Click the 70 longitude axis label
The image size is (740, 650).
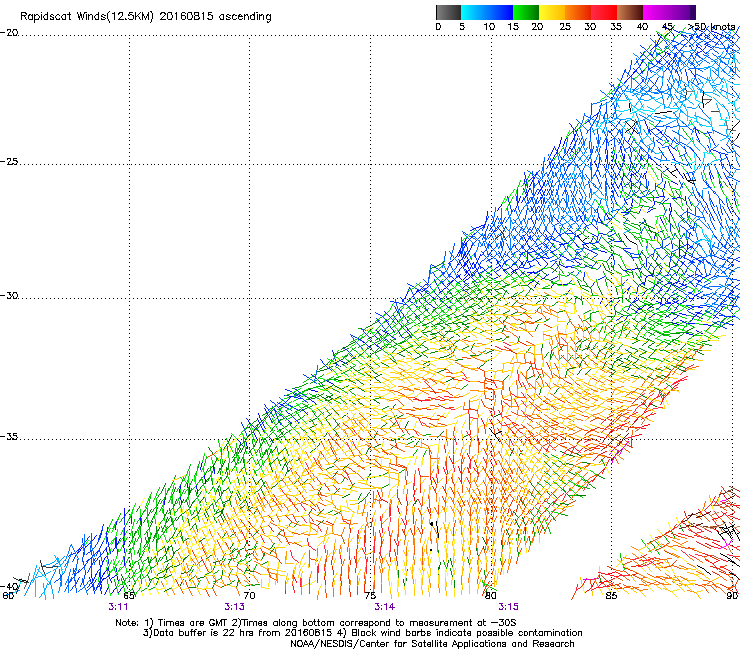249,595
